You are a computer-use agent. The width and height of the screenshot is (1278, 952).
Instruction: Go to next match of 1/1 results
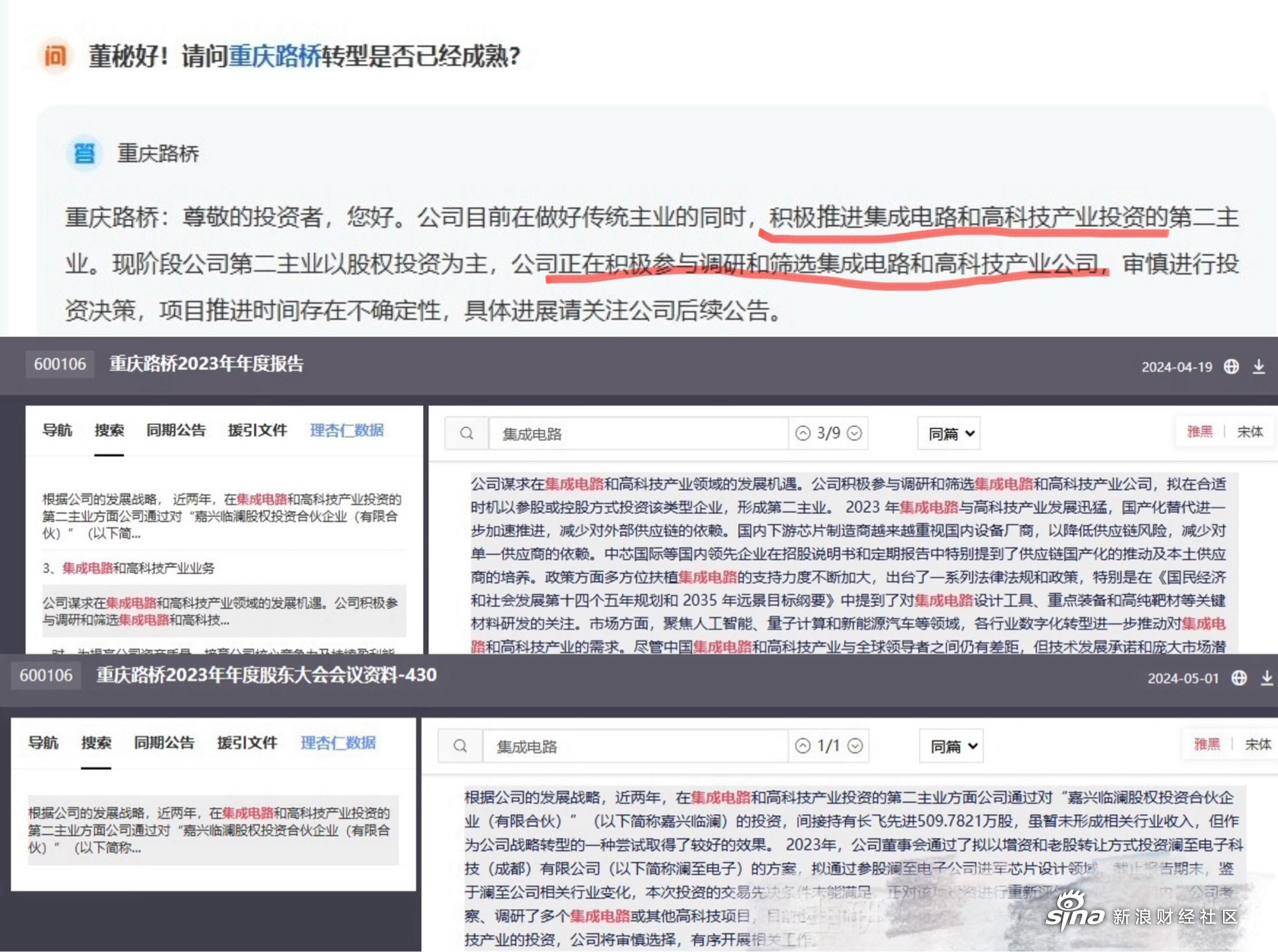855,746
